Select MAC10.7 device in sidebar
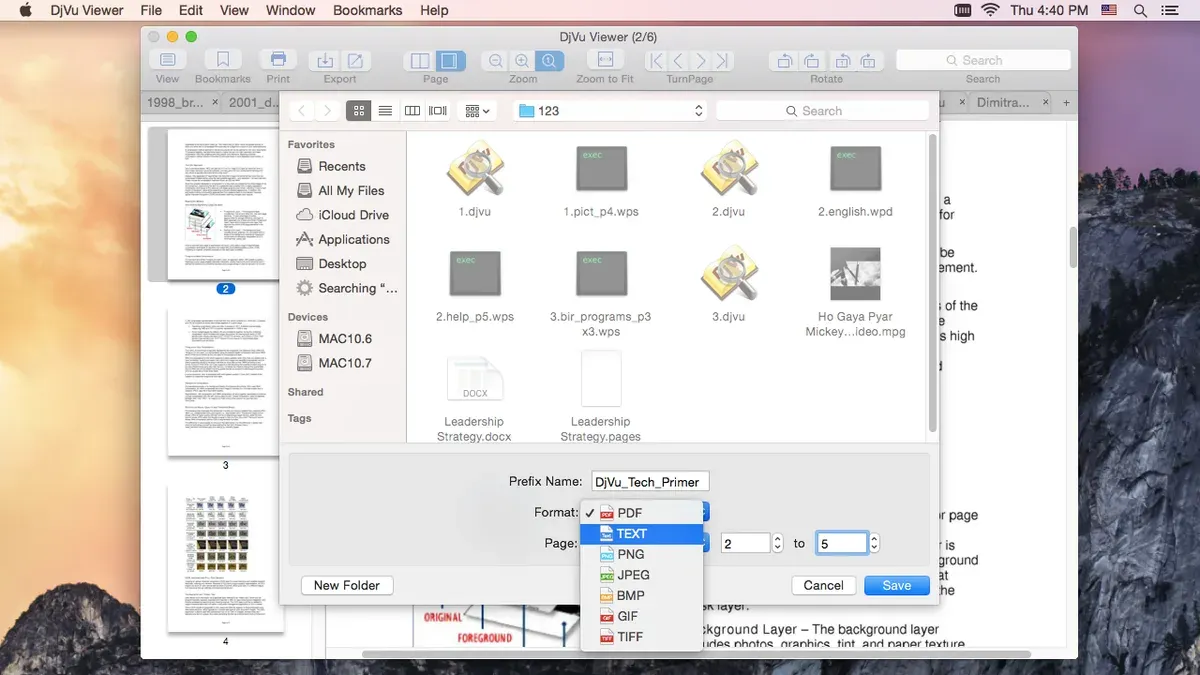 tap(344, 363)
